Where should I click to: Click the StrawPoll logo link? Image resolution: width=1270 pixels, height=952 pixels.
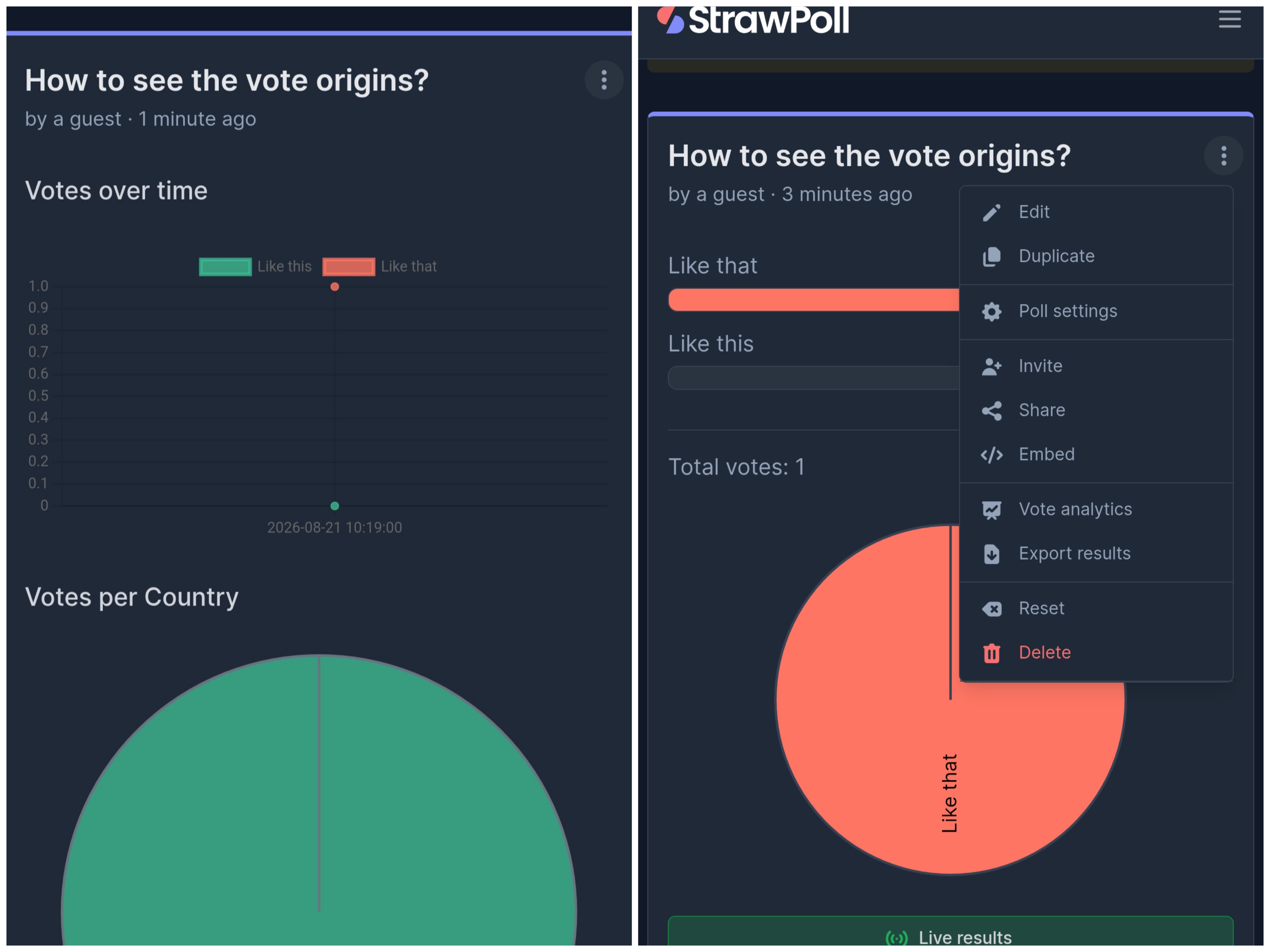point(753,20)
